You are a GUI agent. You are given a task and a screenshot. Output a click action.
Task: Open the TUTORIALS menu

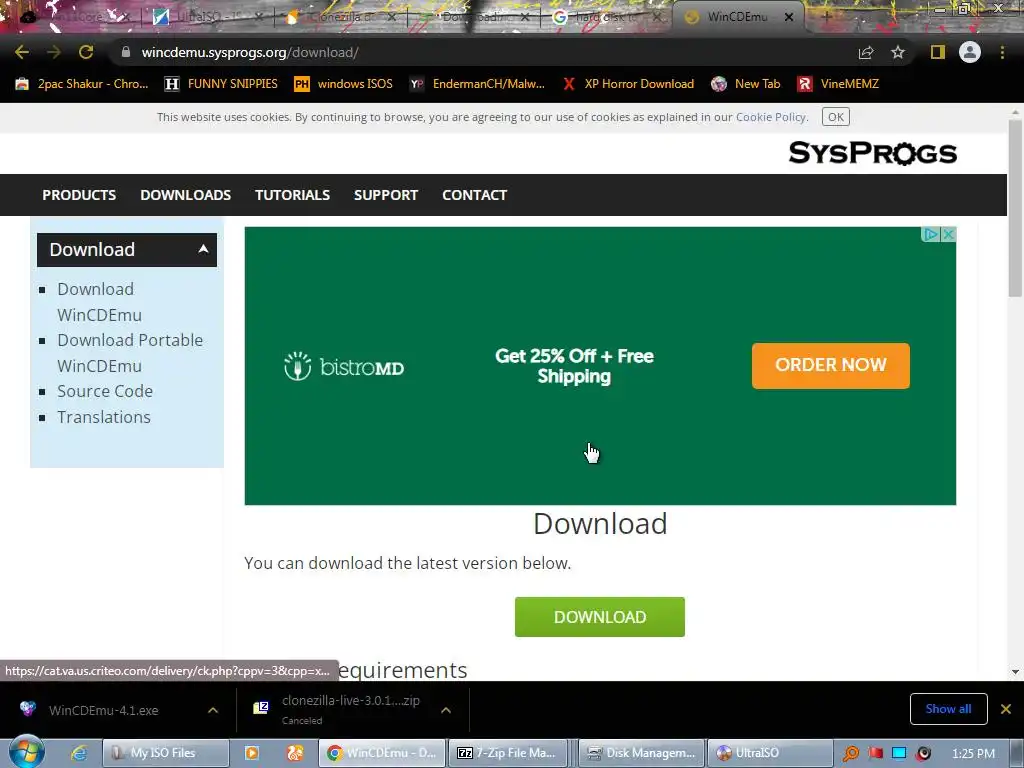point(292,195)
